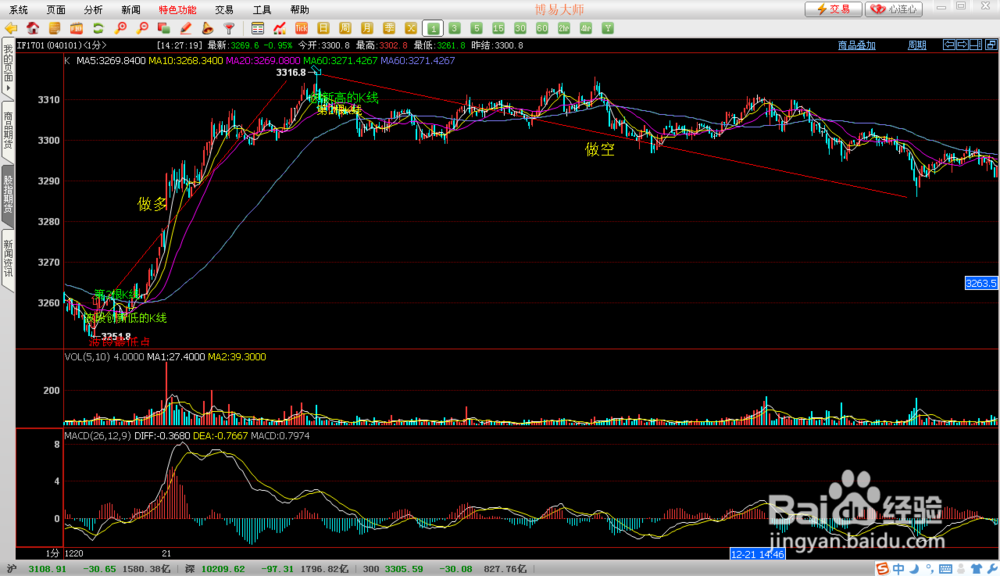Select the quarterly 季 period icon
This screenshot has height=576, width=1000.
(388, 28)
